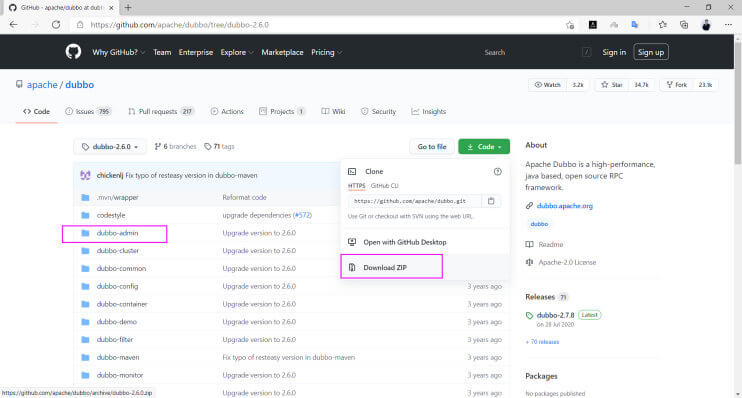Open browser settings ellipsis menu
This screenshot has height=398, width=742.
tap(728, 25)
